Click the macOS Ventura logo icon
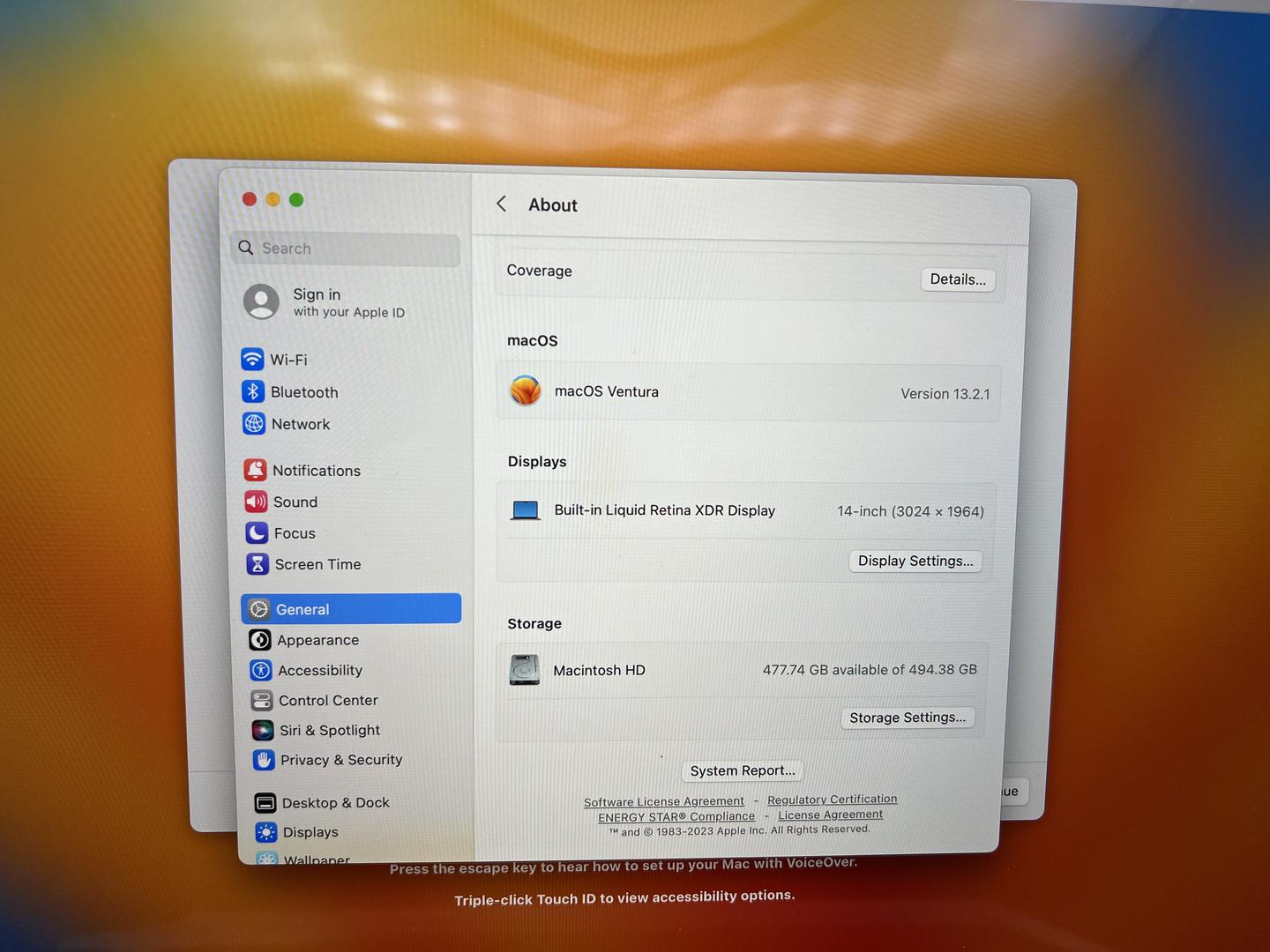 [526, 390]
